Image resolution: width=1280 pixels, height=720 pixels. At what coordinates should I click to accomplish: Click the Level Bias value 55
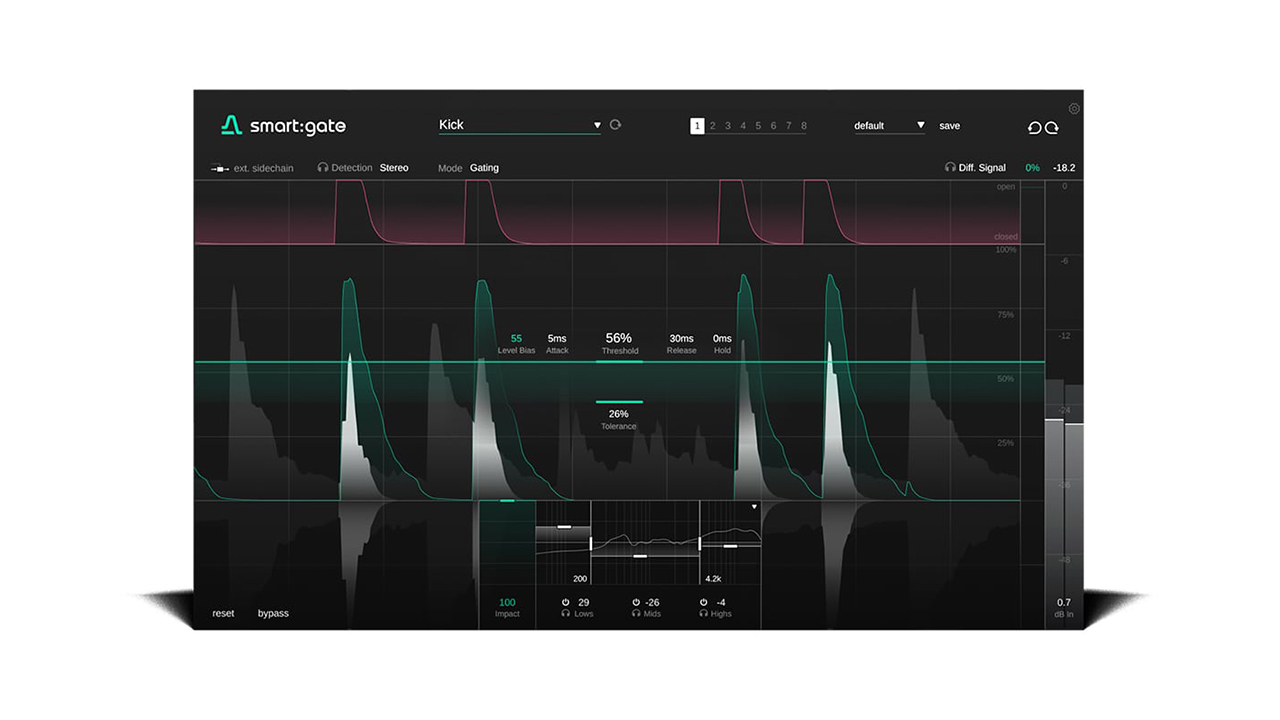pyautogui.click(x=517, y=339)
